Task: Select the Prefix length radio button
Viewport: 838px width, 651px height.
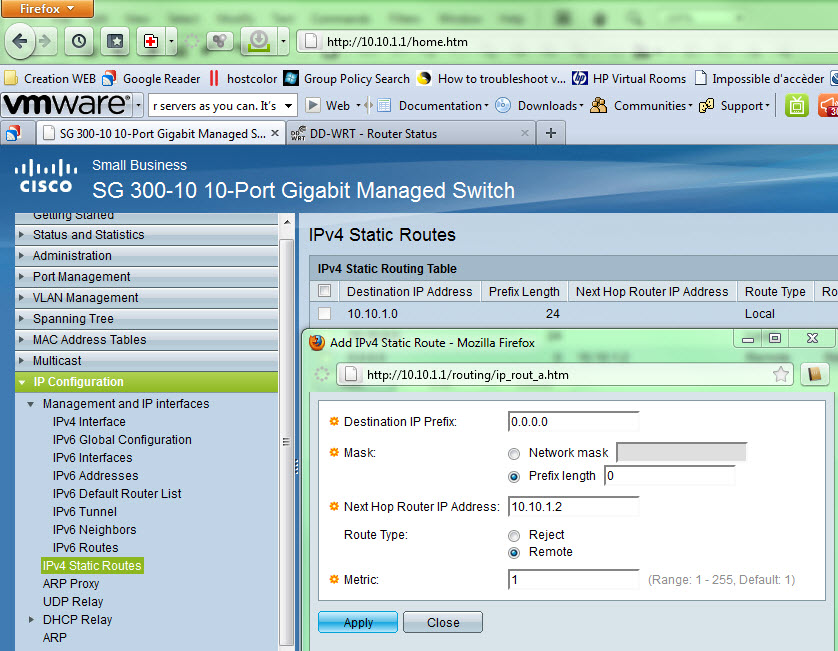Action: [x=514, y=477]
